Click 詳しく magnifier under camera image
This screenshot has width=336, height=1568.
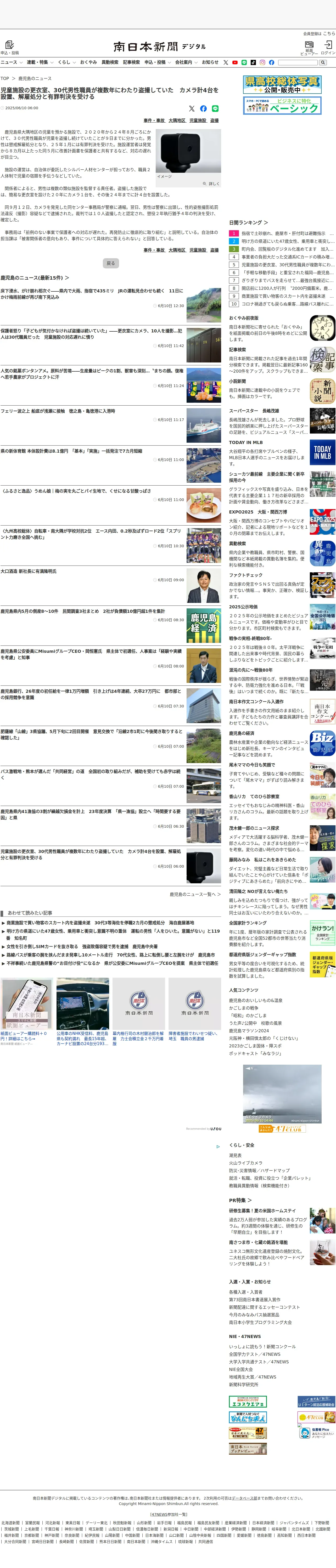[211, 183]
